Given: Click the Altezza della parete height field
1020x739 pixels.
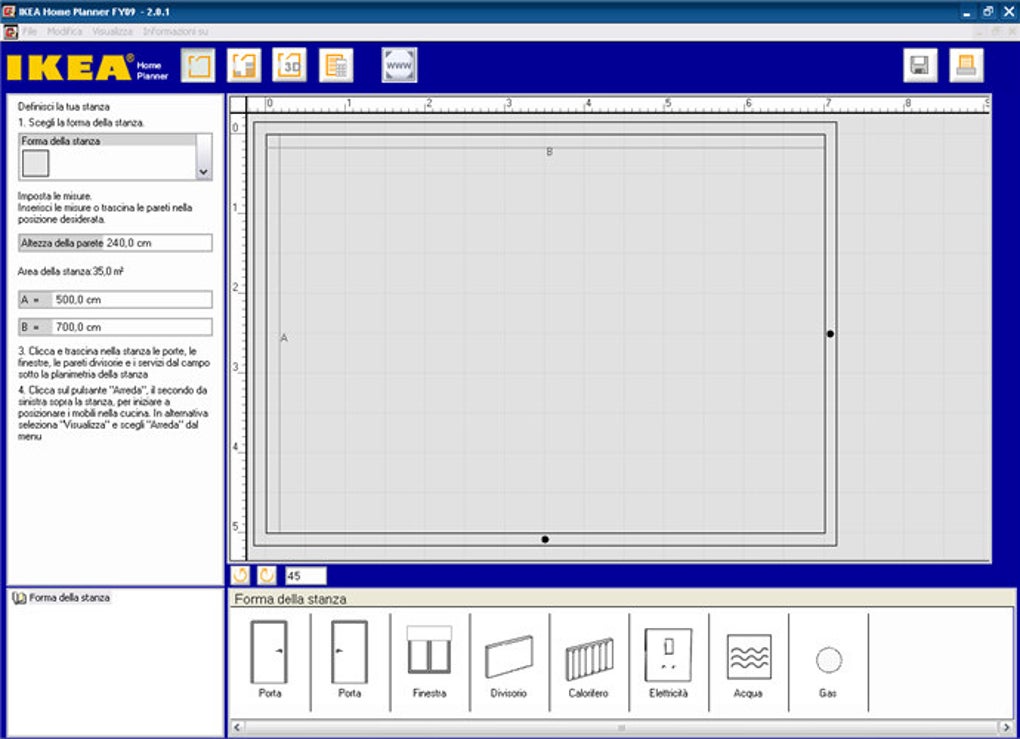Looking at the screenshot, I should click(x=115, y=243).
